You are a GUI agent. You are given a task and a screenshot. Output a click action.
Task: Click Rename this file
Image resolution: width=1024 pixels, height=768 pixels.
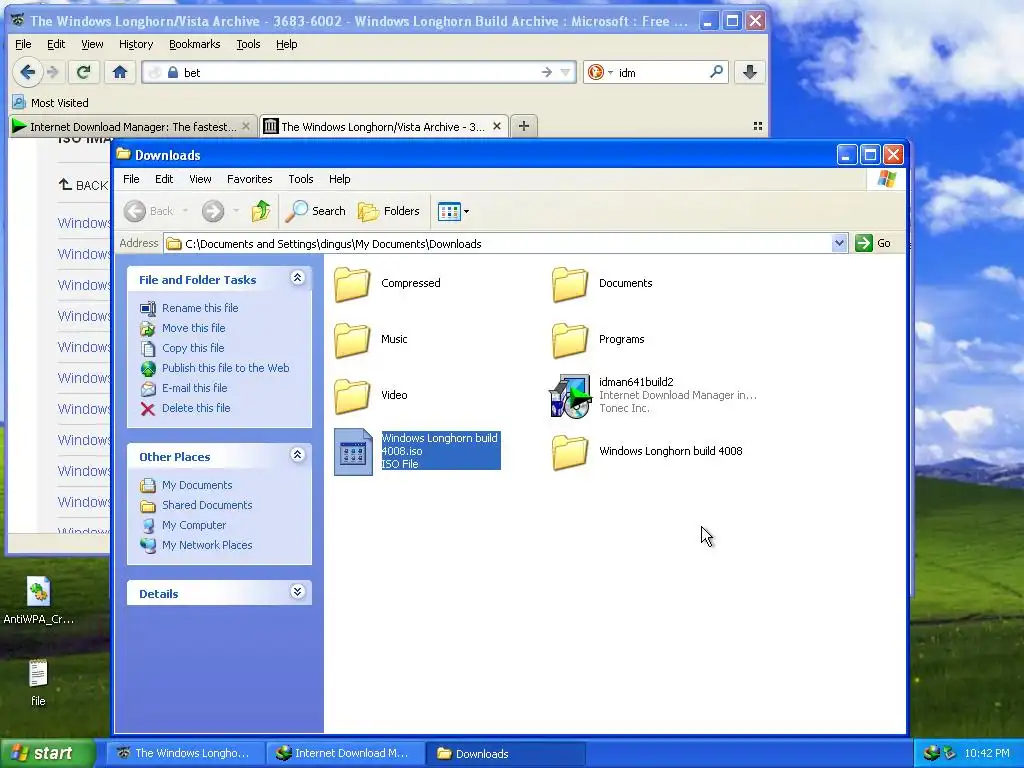[200, 308]
